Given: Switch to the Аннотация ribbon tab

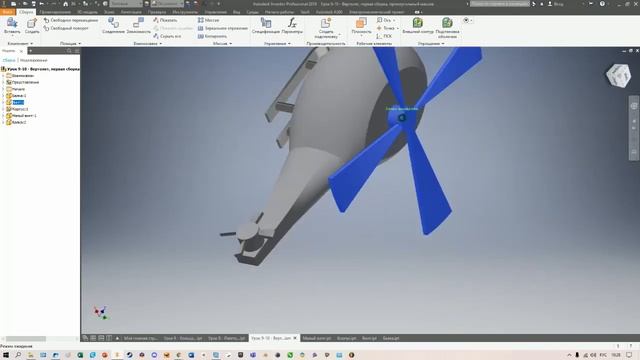Looking at the screenshot, I should point(131,12).
